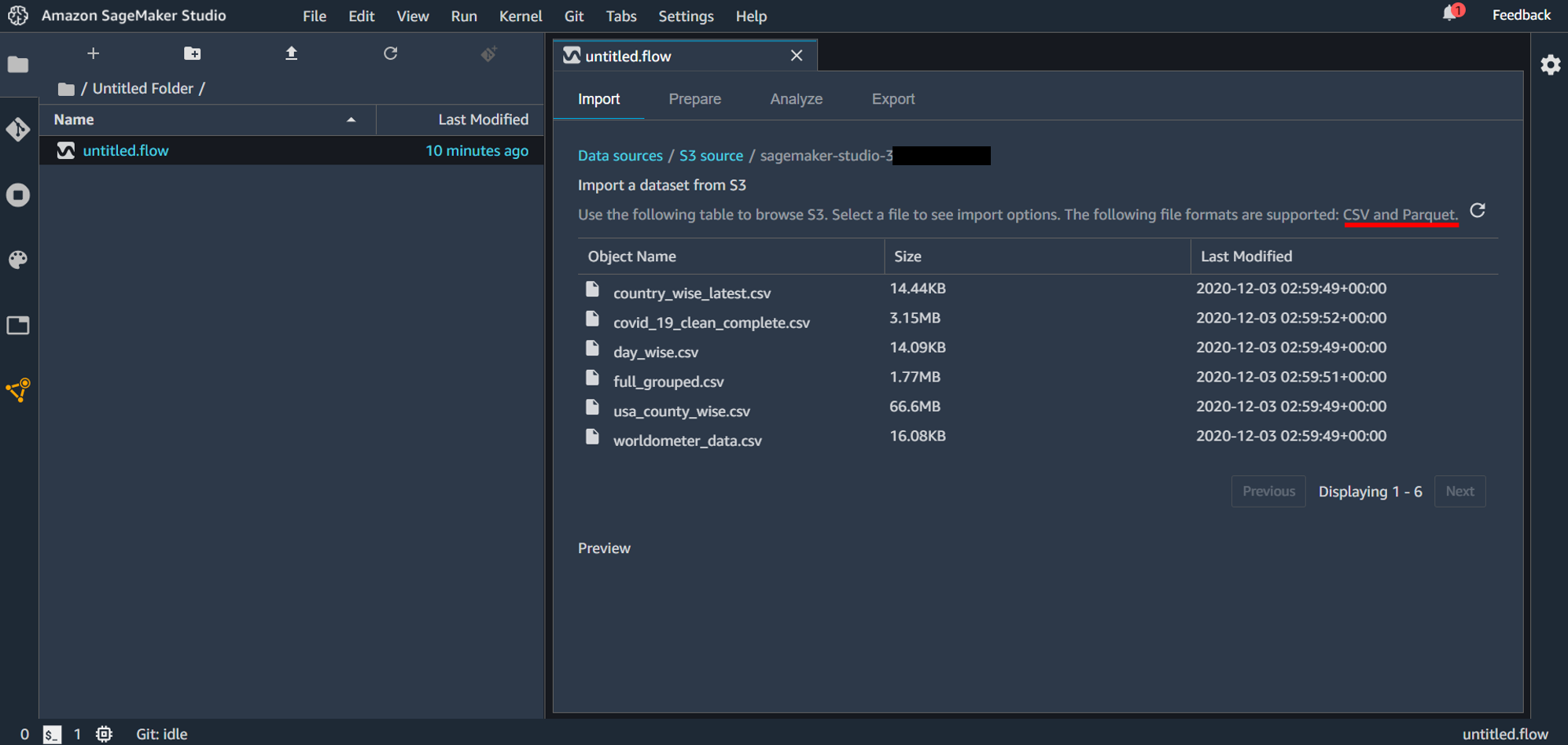Open the Untitled Folder breadcrumb
Screen dimensions: 1568x745
143,89
